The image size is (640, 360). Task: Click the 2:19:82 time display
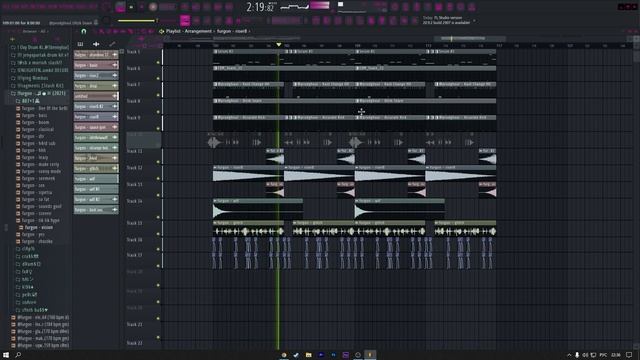(x=260, y=7)
